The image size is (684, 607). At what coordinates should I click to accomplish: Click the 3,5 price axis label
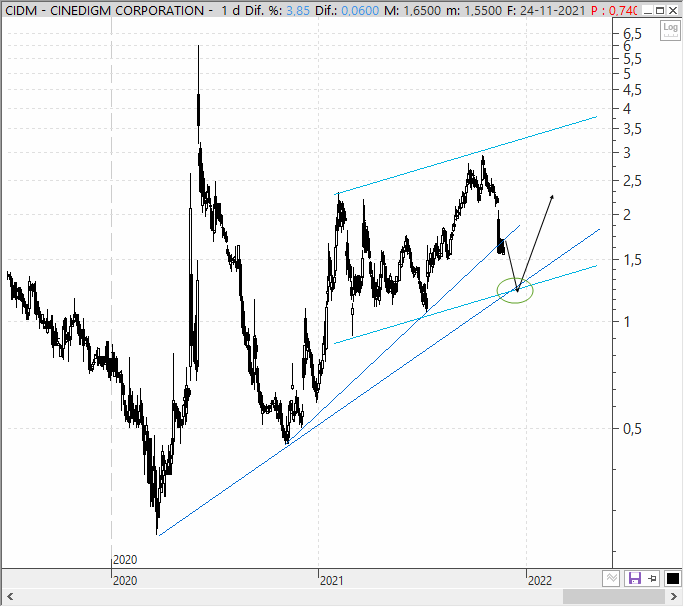633,129
